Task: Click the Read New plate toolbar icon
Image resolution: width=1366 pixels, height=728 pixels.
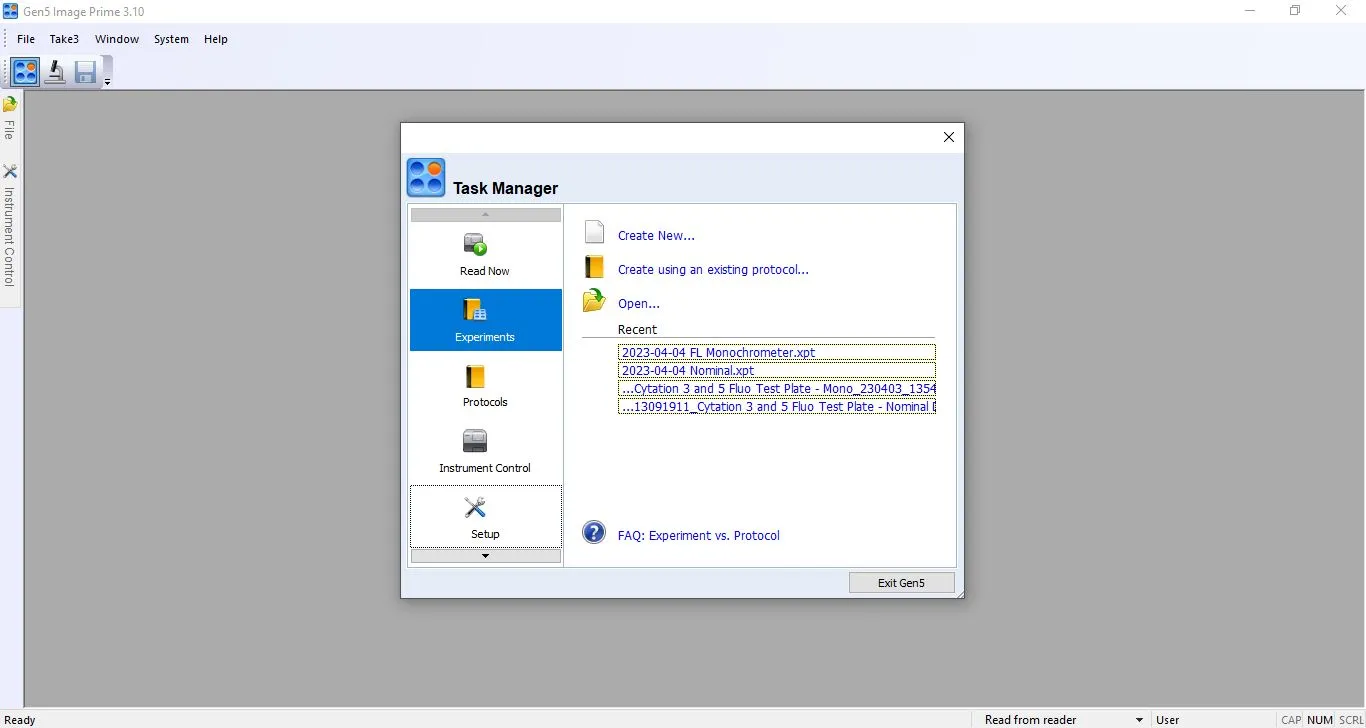Action: click(55, 72)
